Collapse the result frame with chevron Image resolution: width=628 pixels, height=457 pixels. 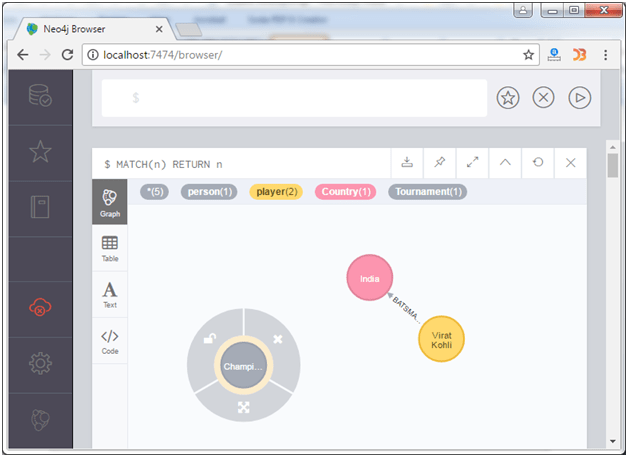click(505, 163)
